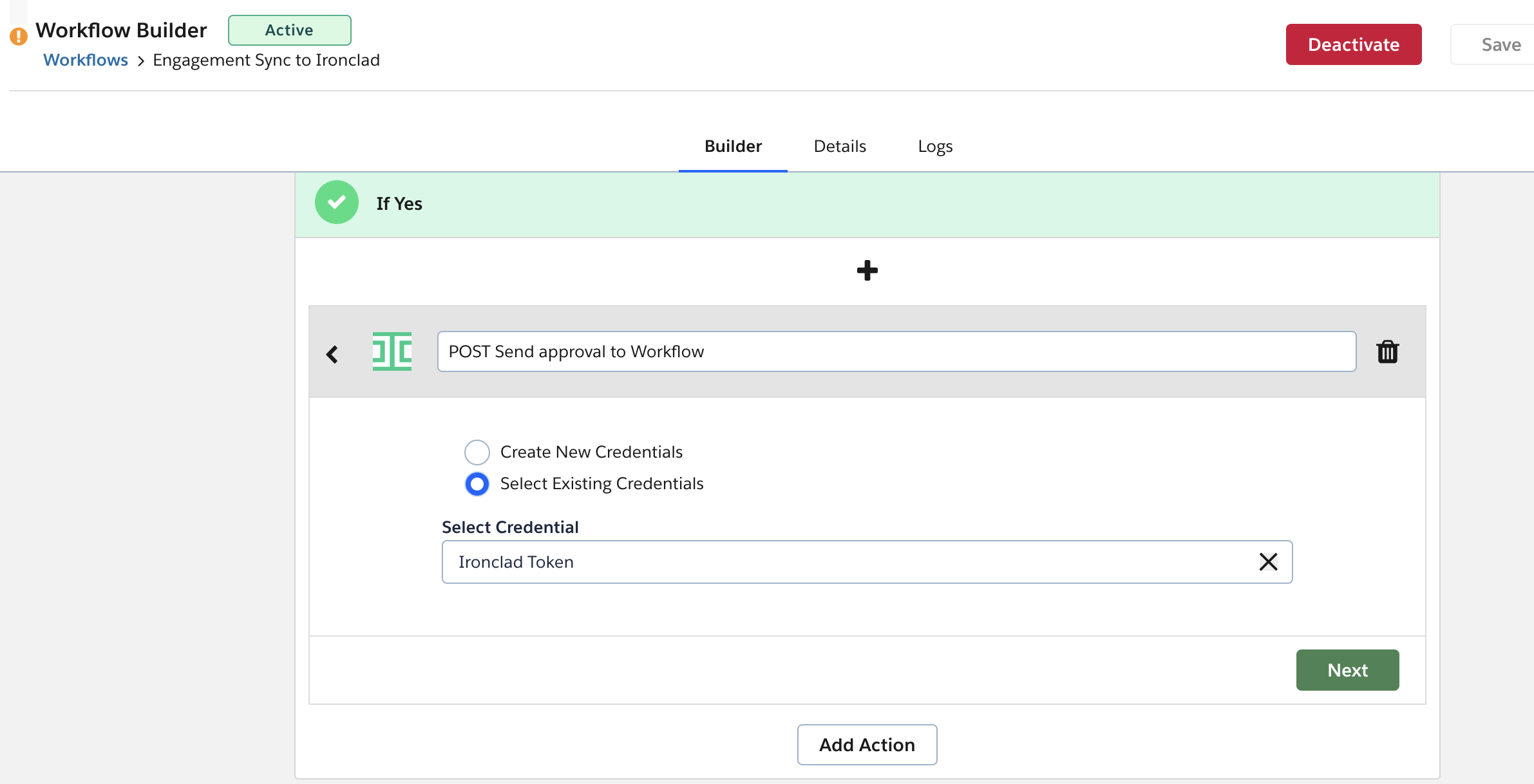Image resolution: width=1534 pixels, height=784 pixels.
Task: Click the Select Credential label
Action: coord(510,527)
